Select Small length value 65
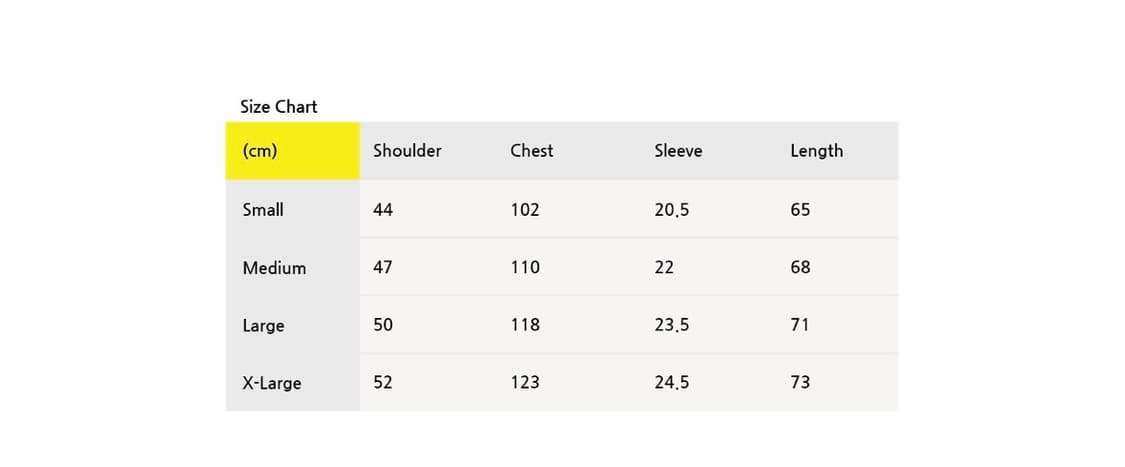 (x=800, y=210)
